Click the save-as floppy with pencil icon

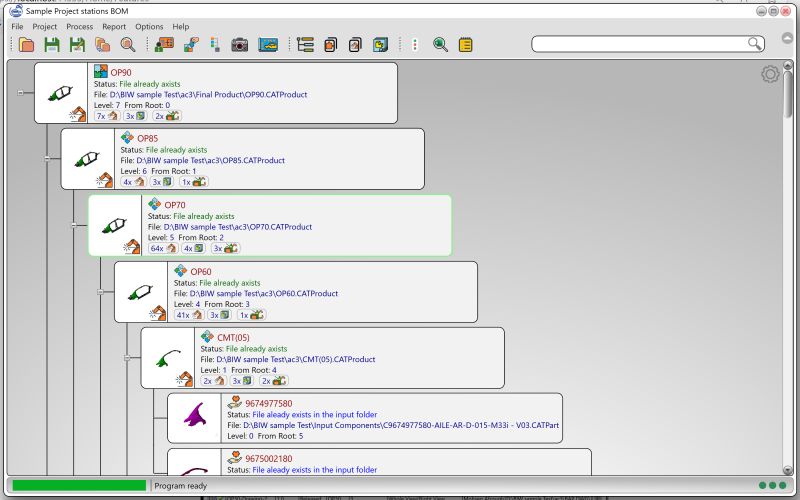tap(78, 45)
